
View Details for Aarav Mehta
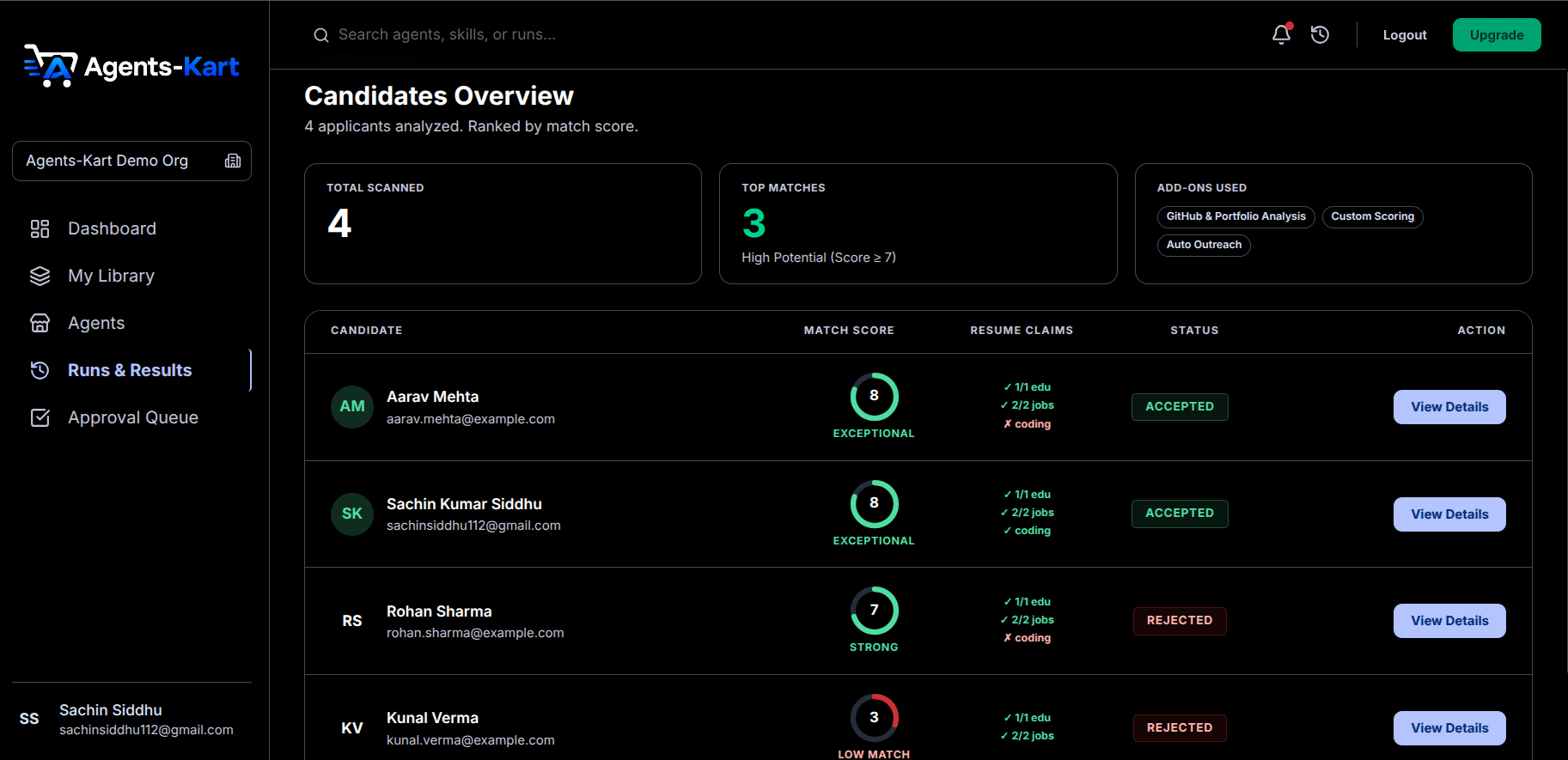coord(1449,407)
